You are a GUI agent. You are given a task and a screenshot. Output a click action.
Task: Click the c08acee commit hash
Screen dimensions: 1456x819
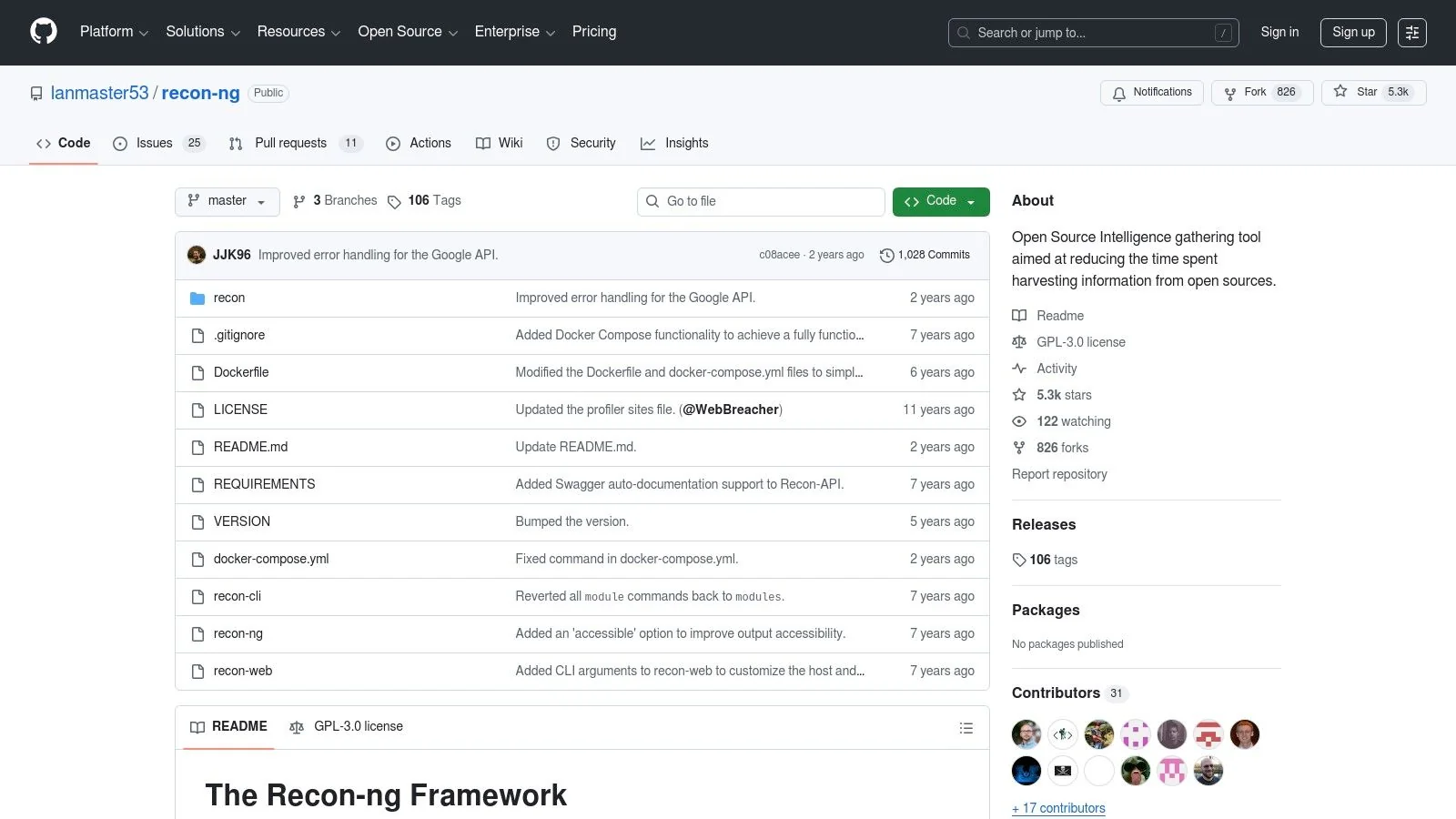pos(779,256)
